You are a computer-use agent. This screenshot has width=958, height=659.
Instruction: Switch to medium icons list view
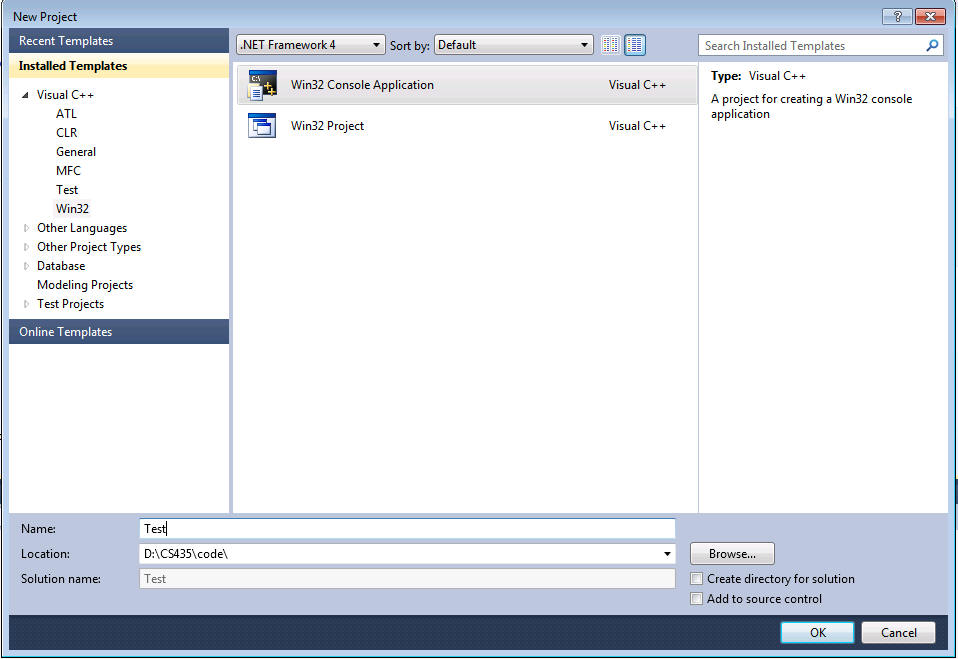tap(635, 45)
